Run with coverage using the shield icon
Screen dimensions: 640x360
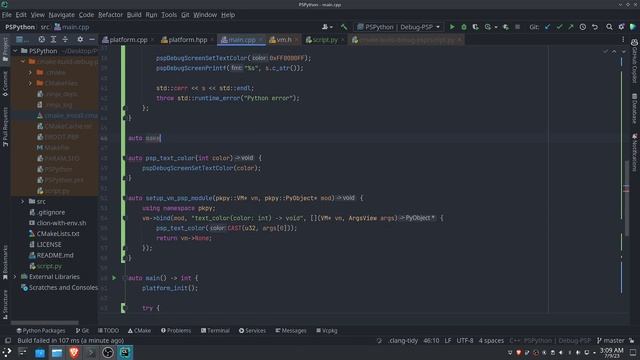tap(476, 27)
